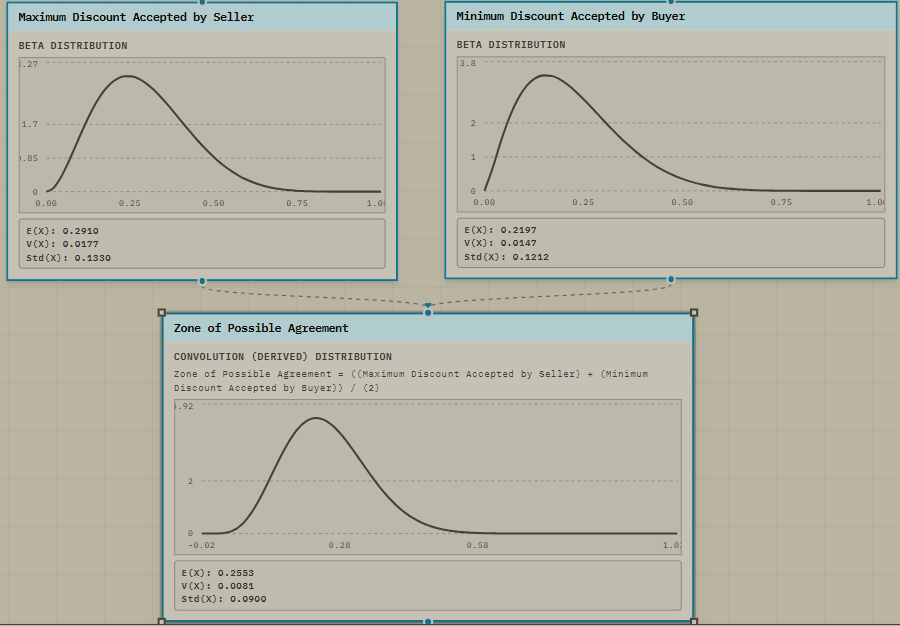Click the Zone of Possible Agreement top port
Screen dimensions: 900x626
point(428,312)
